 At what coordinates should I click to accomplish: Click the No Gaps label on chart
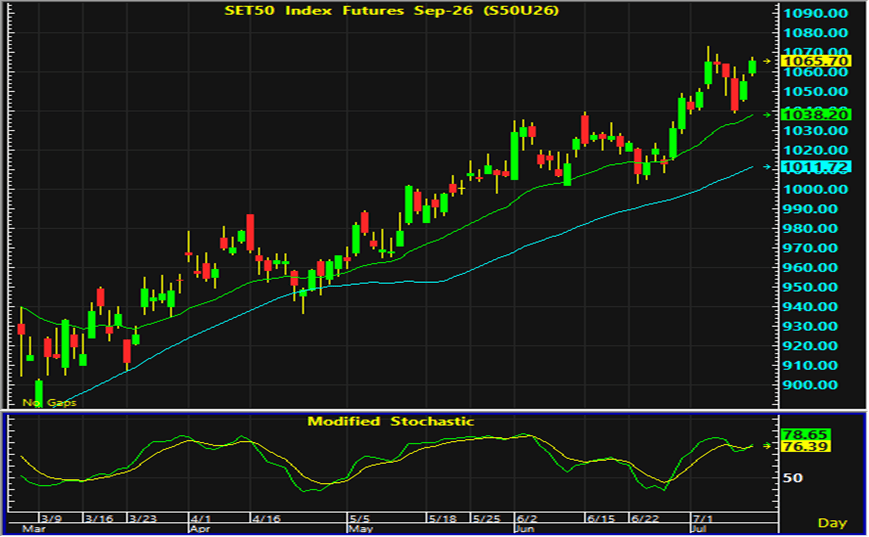click(x=49, y=402)
